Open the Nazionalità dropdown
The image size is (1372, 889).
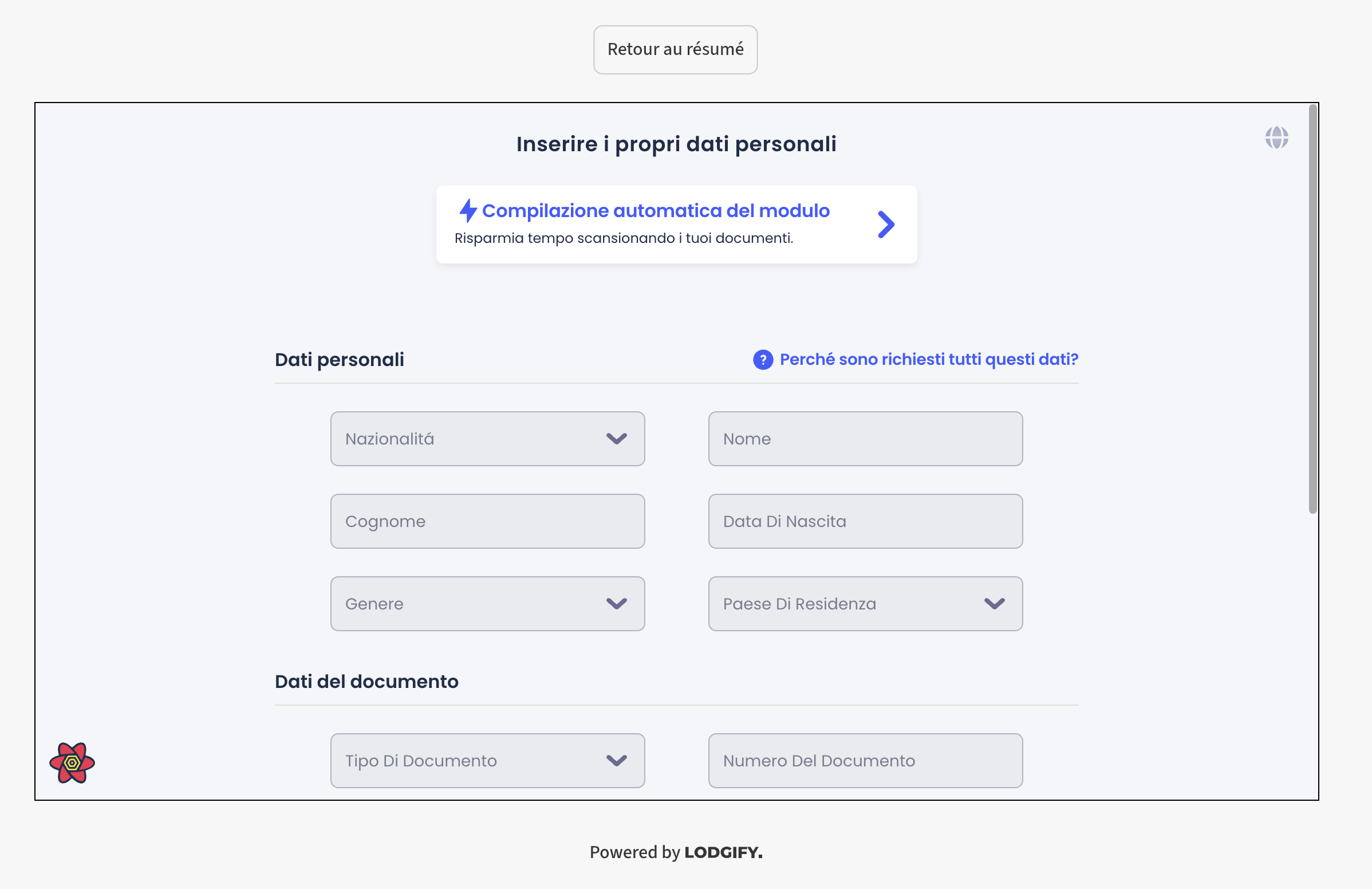pos(487,439)
